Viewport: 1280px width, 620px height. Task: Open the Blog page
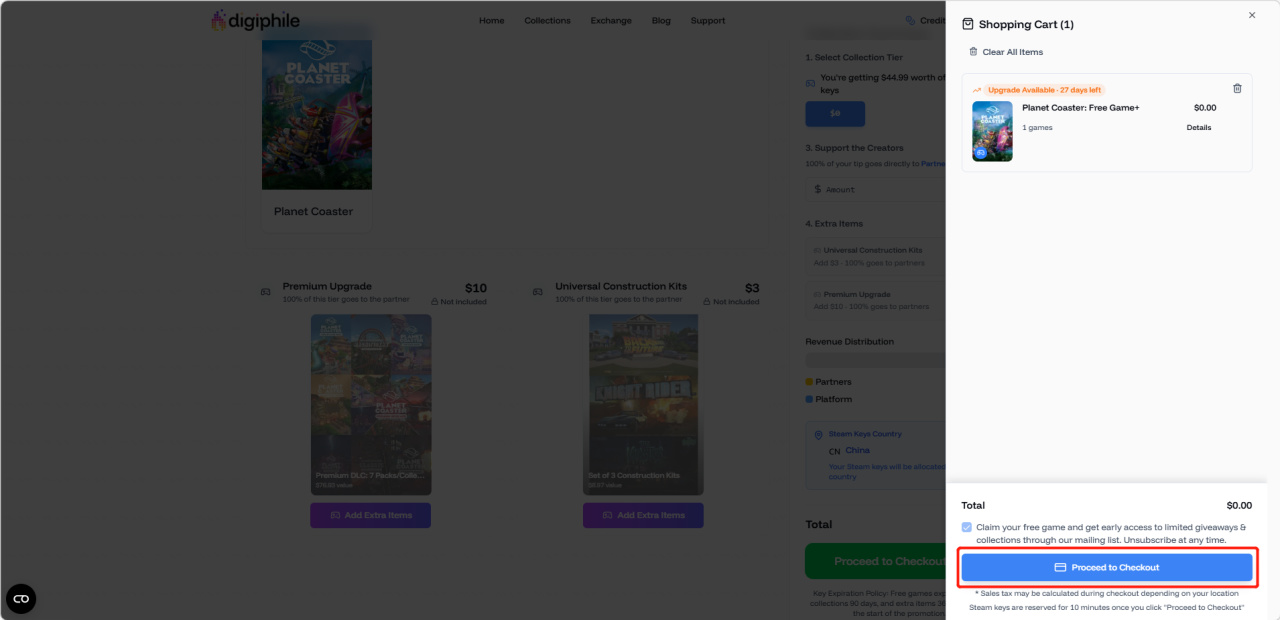(661, 21)
